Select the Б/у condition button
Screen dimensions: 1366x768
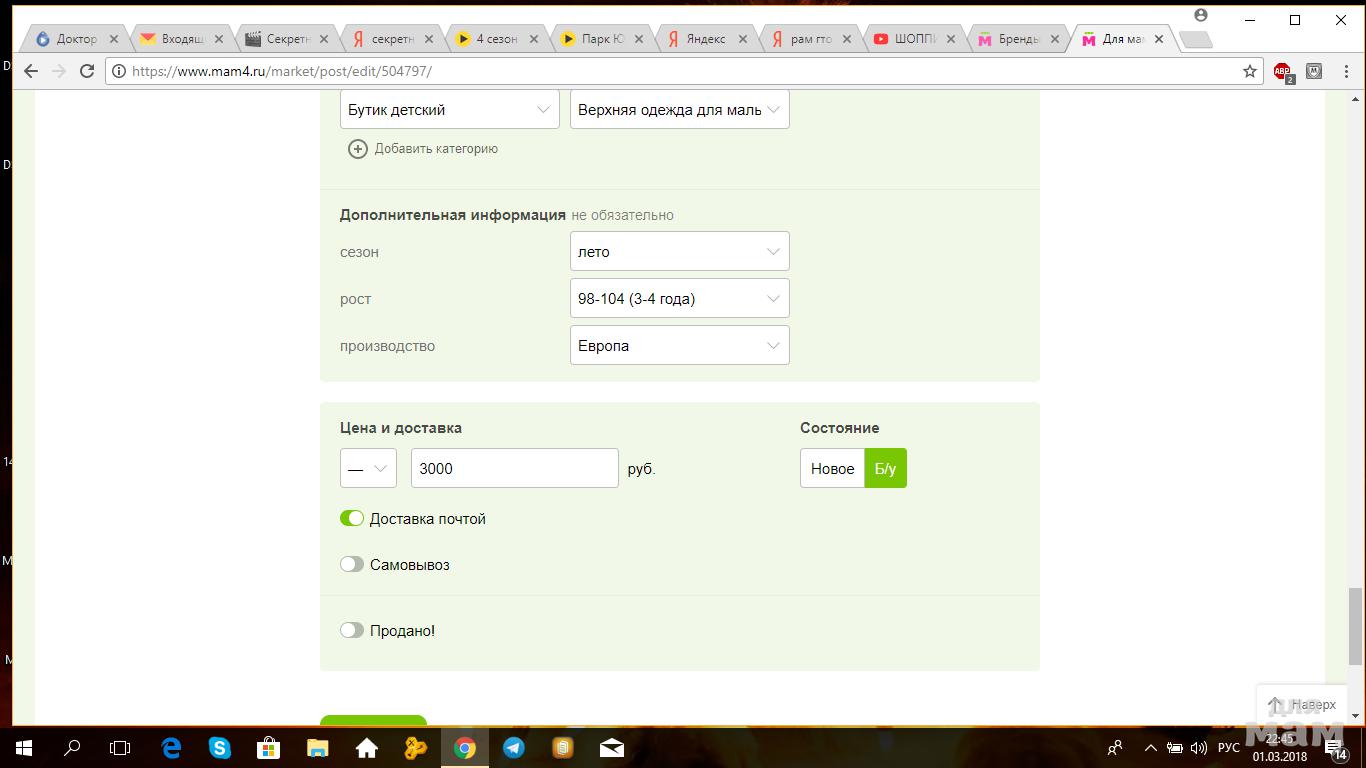click(x=885, y=469)
